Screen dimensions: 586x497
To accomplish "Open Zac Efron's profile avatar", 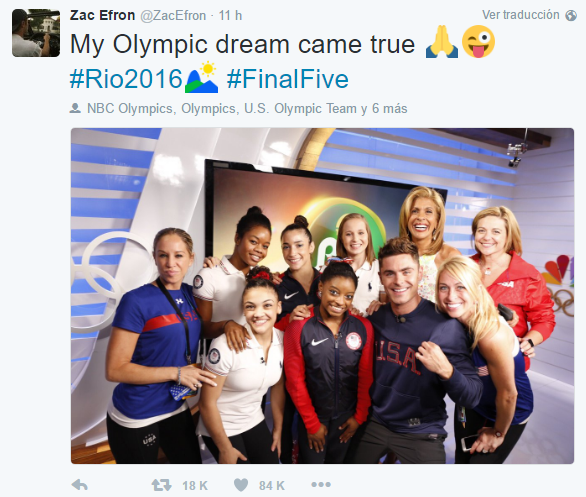I will tap(36, 33).
